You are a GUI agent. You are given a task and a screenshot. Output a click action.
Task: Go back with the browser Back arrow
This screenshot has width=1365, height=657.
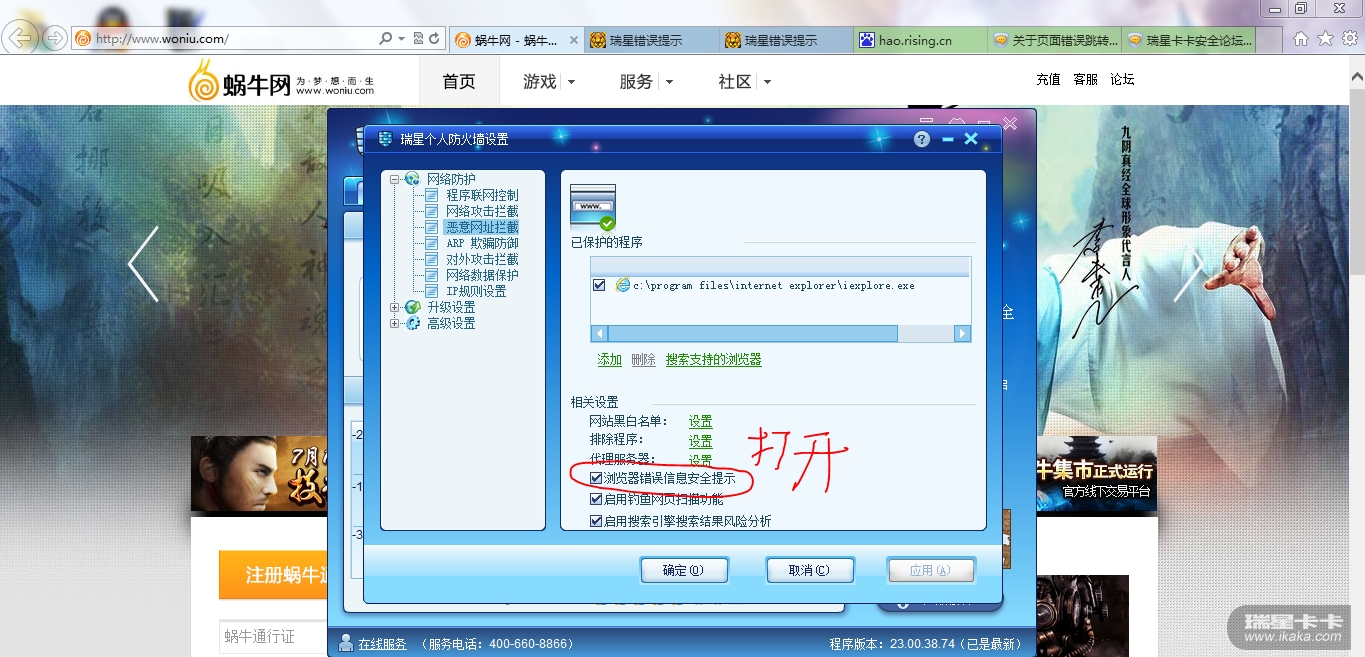(x=20, y=38)
